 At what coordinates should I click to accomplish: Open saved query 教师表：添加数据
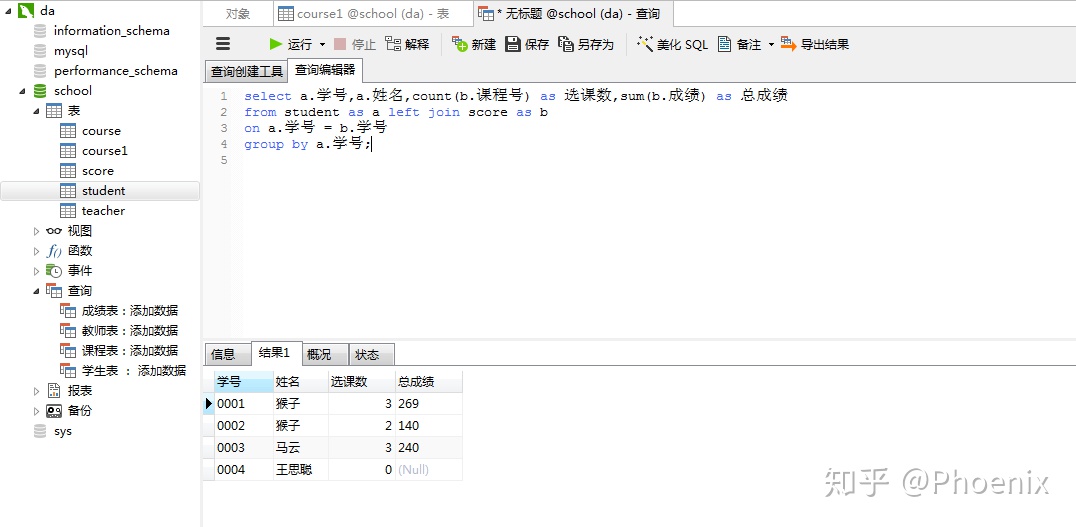click(x=130, y=331)
